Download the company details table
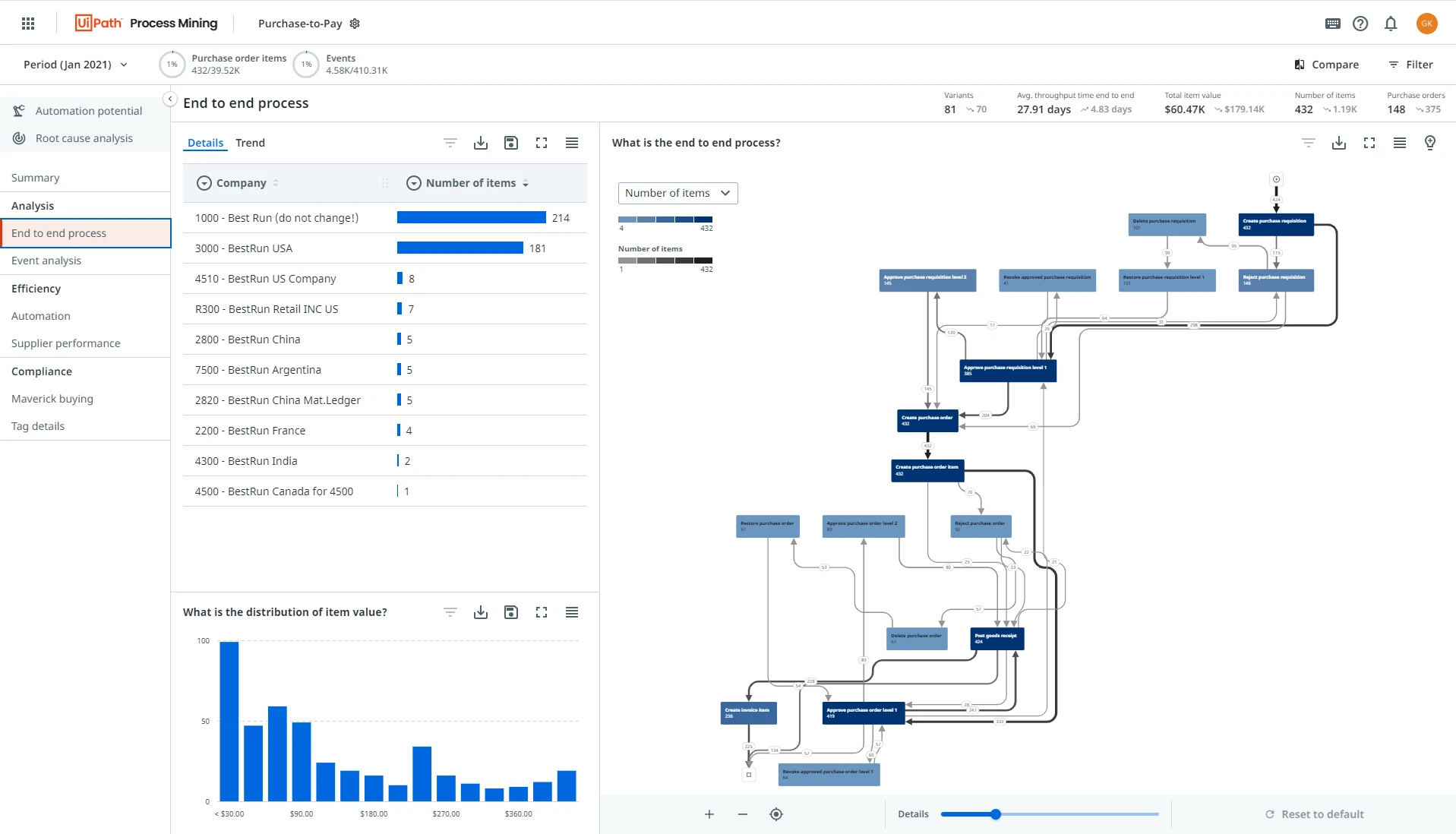Image resolution: width=1456 pixels, height=834 pixels. tap(481, 143)
